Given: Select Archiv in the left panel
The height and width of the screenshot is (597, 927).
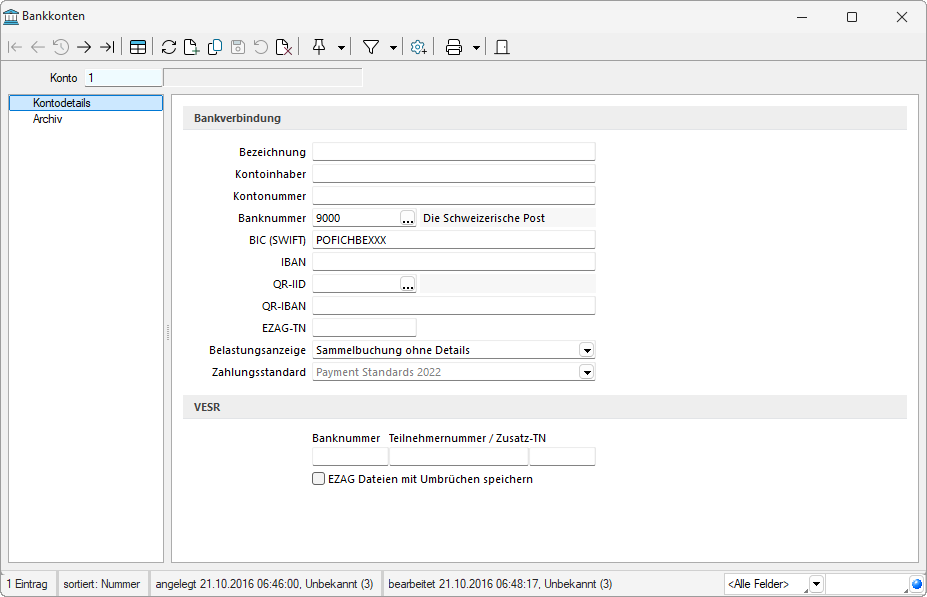Looking at the screenshot, I should pyautogui.click(x=48, y=119).
